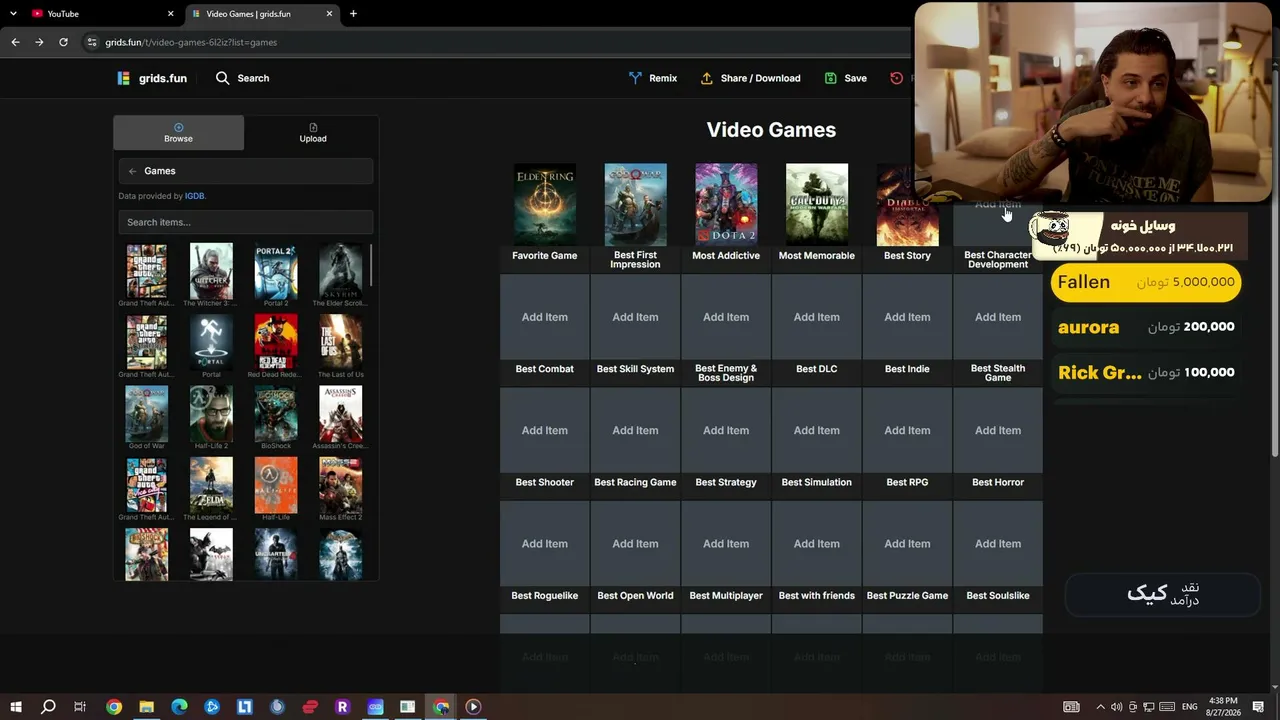The image size is (1280, 720).
Task: Click the "Best Strategy" label
Action: click(726, 483)
